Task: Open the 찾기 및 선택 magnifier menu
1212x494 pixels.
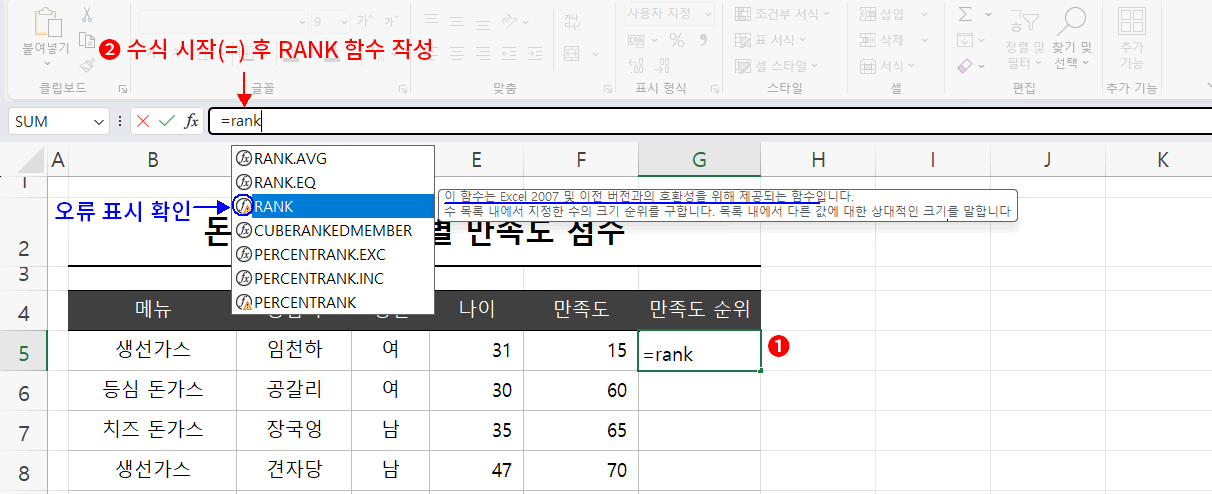Action: click(1072, 35)
